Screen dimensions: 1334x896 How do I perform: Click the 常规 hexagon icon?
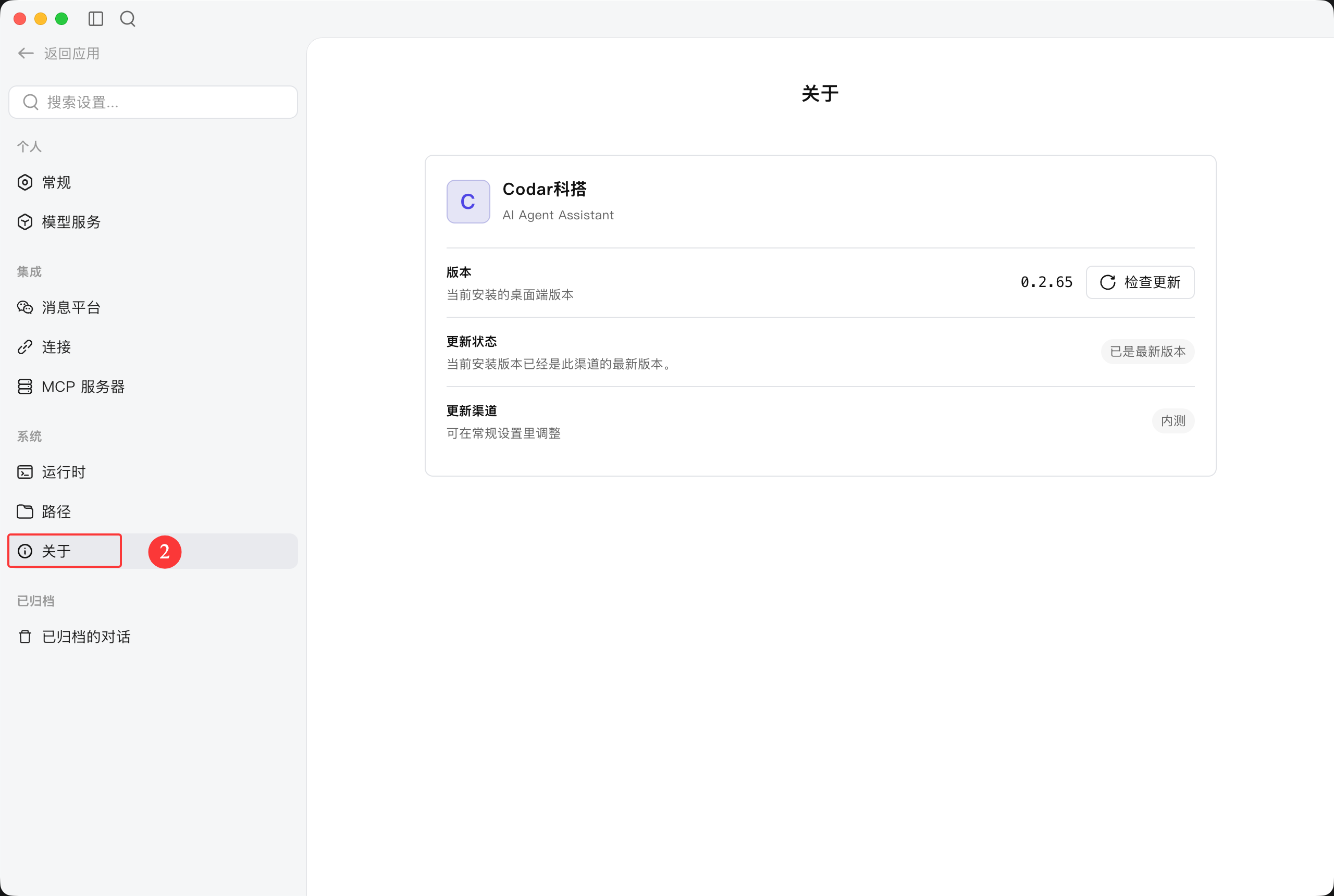tap(25, 182)
